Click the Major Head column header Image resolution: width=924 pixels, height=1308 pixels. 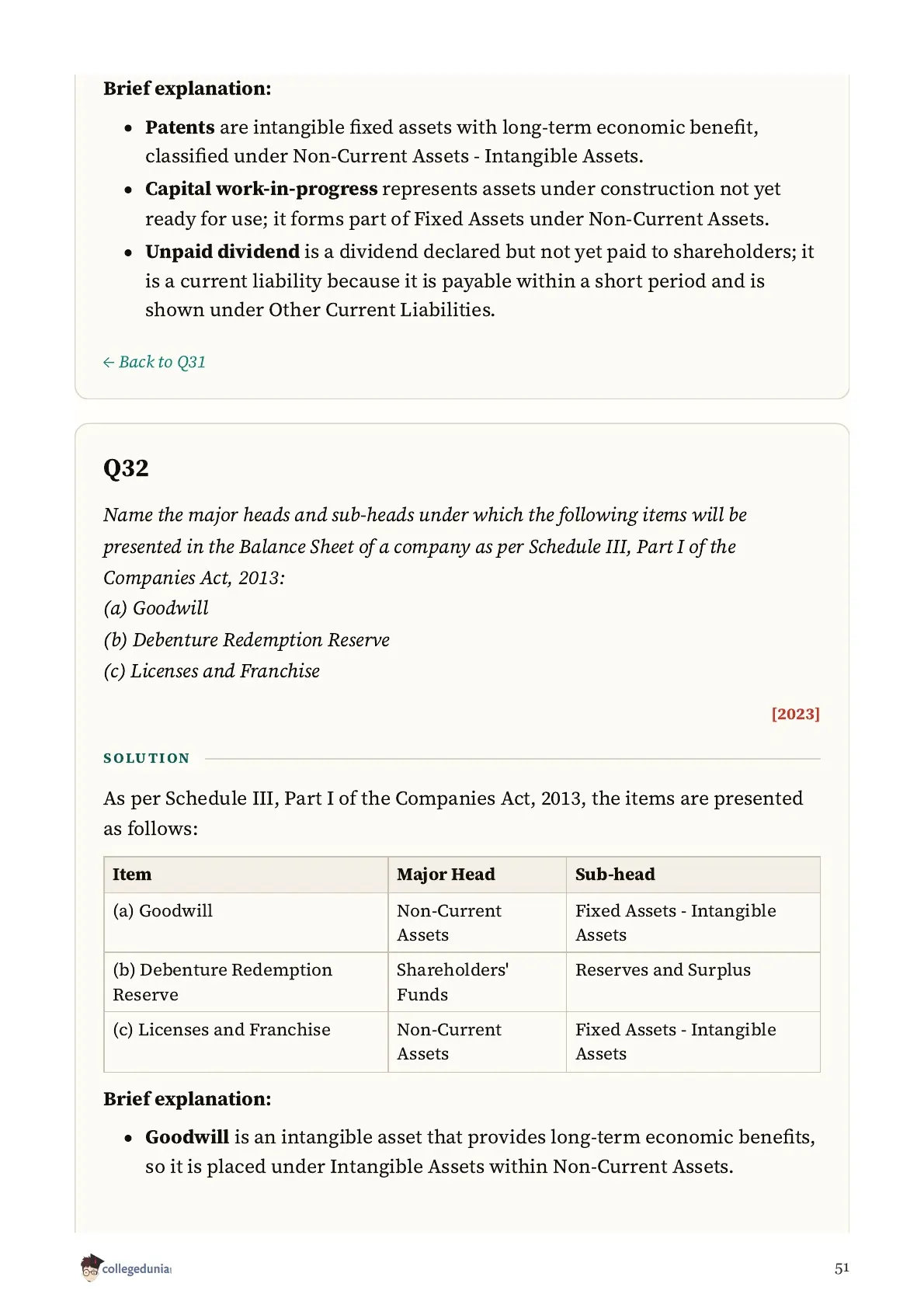click(477, 875)
